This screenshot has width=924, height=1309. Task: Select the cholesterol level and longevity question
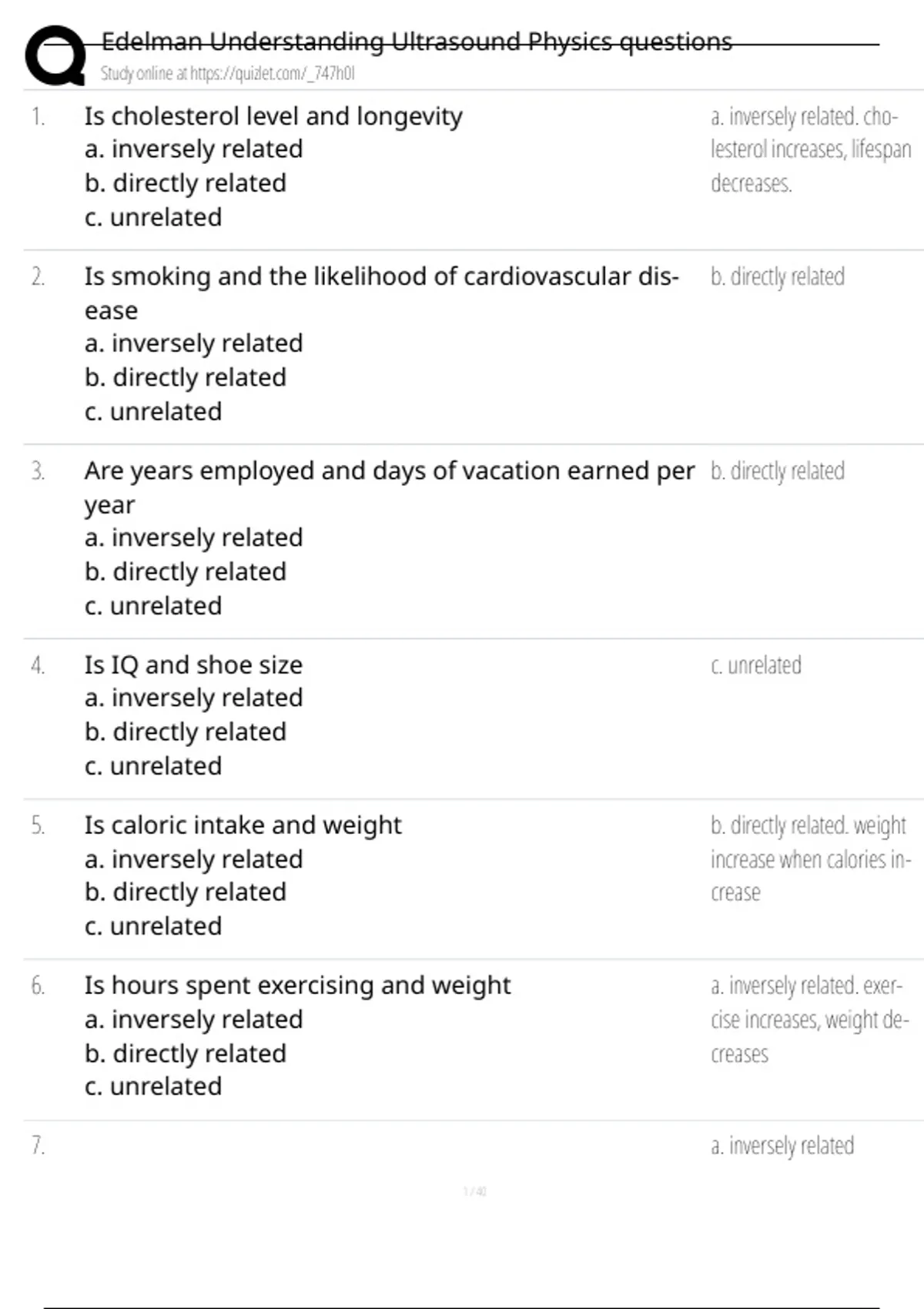(273, 116)
